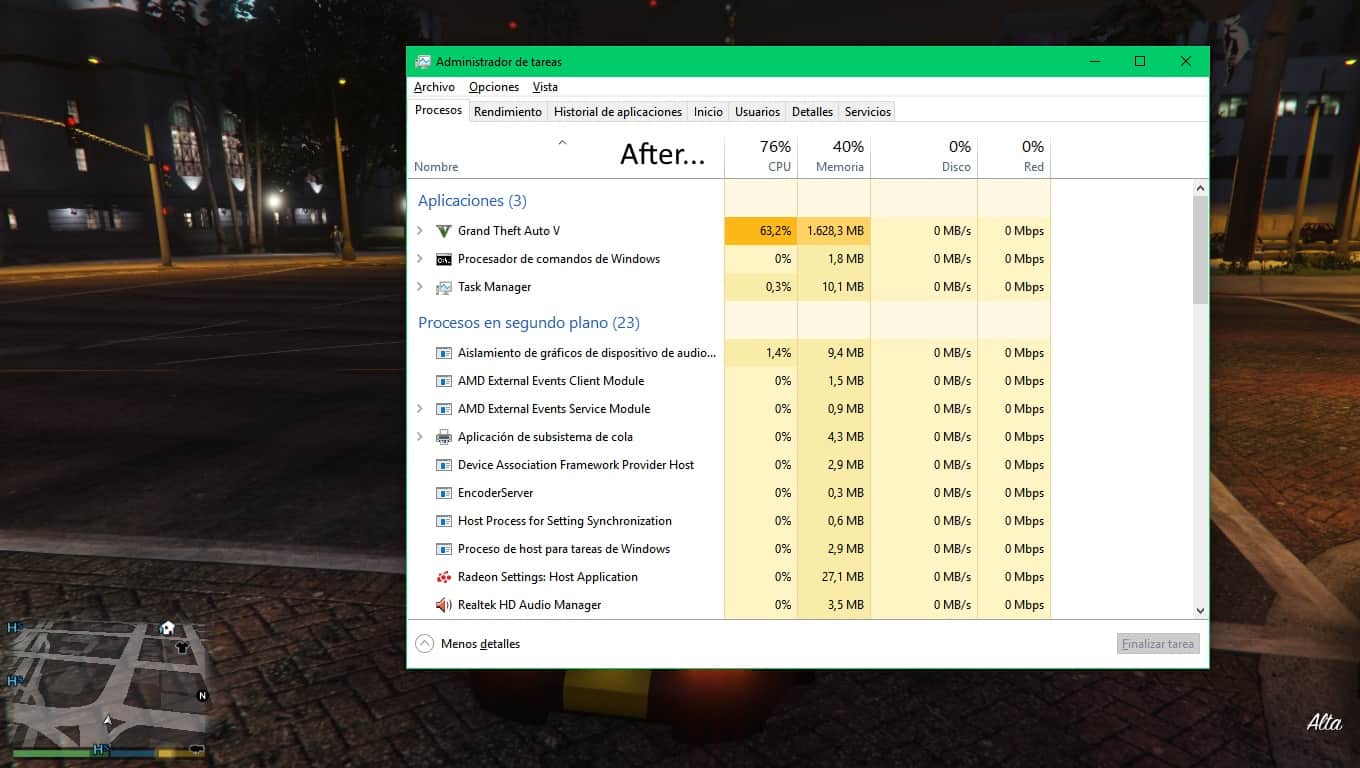Open the Opciones menu

[494, 87]
